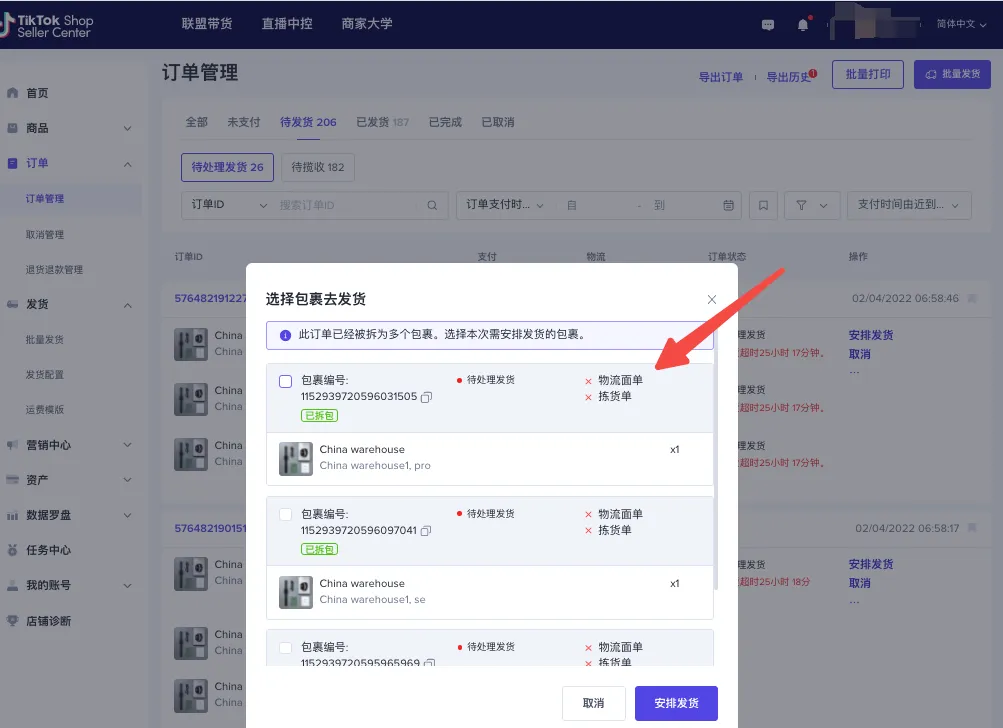
Task: Open the messages chat icon in top bar
Action: pyautogui.click(x=767, y=23)
